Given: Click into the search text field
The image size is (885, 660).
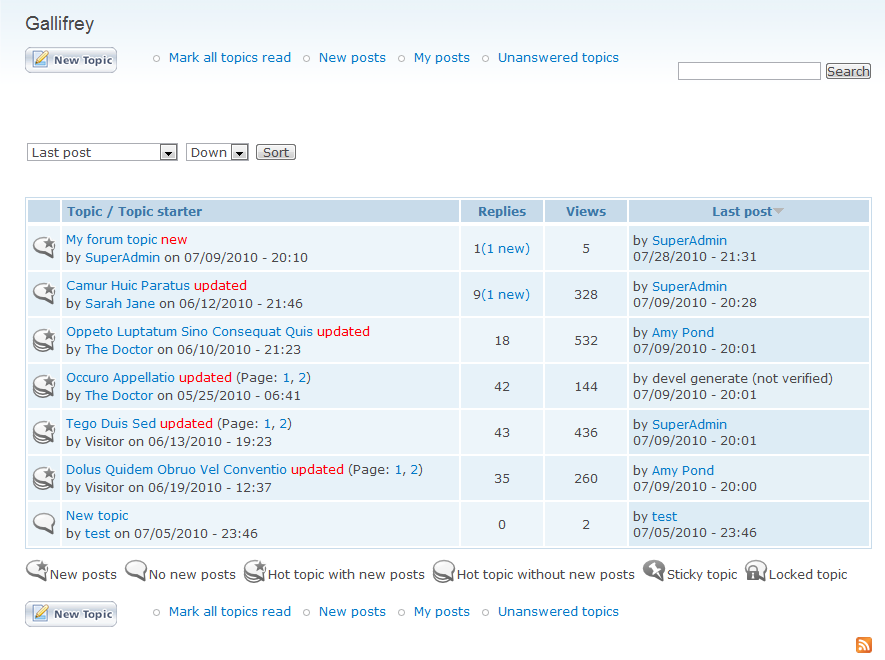Looking at the screenshot, I should pos(749,71).
